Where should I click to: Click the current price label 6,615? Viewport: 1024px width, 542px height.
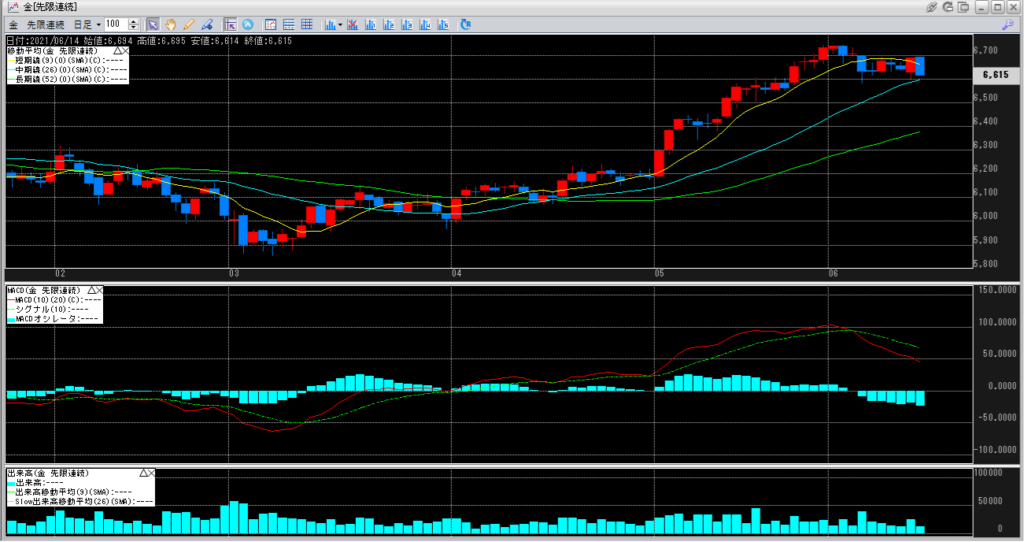[994, 74]
